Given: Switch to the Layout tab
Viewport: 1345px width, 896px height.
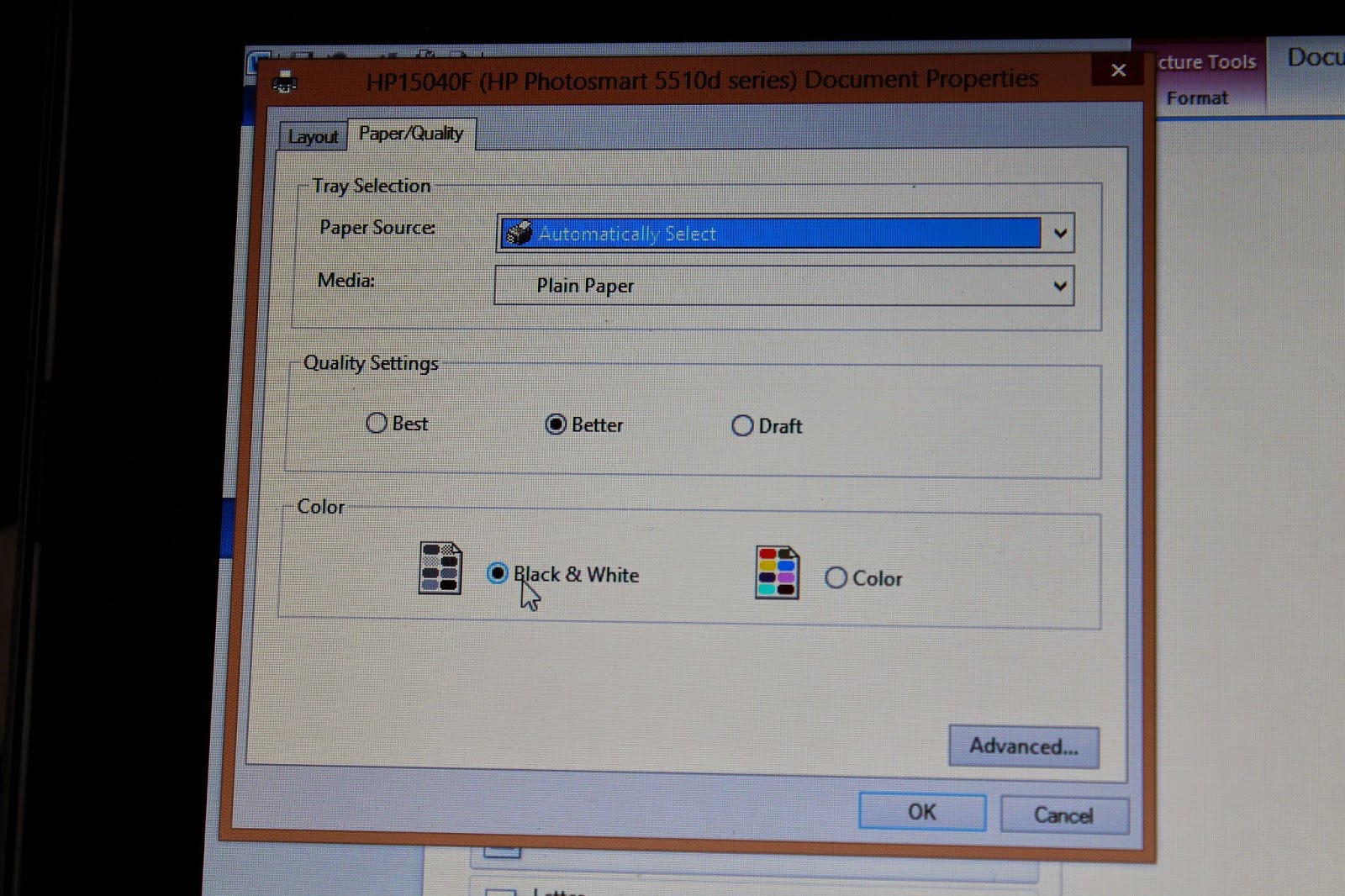Looking at the screenshot, I should point(313,136).
